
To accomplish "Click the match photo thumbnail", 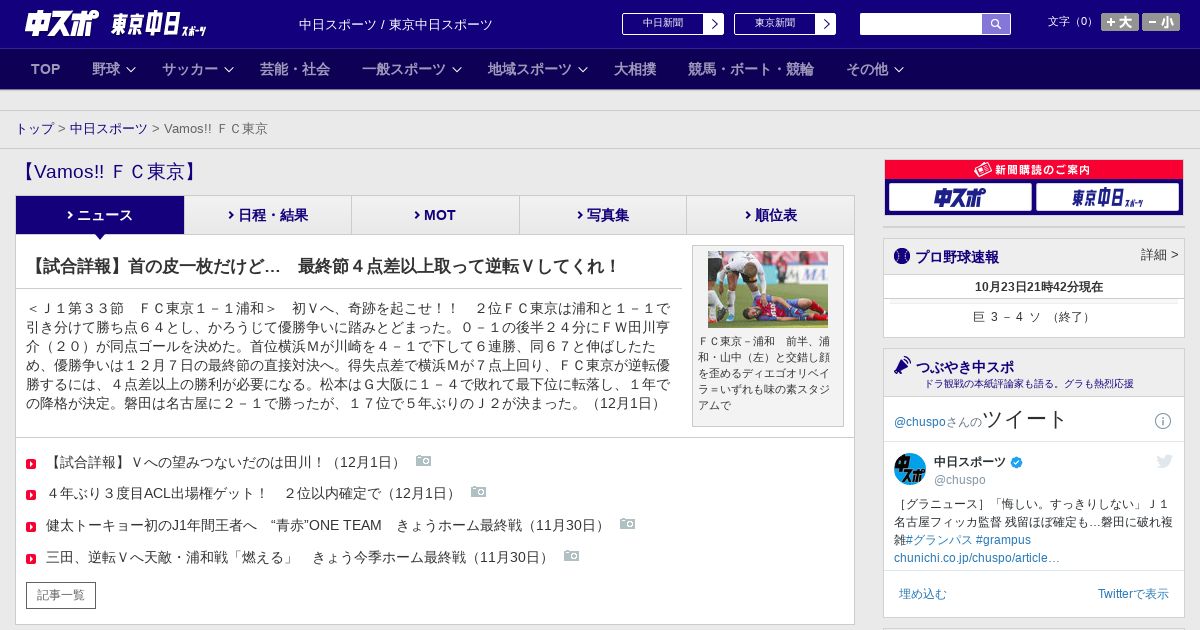I will 768,289.
